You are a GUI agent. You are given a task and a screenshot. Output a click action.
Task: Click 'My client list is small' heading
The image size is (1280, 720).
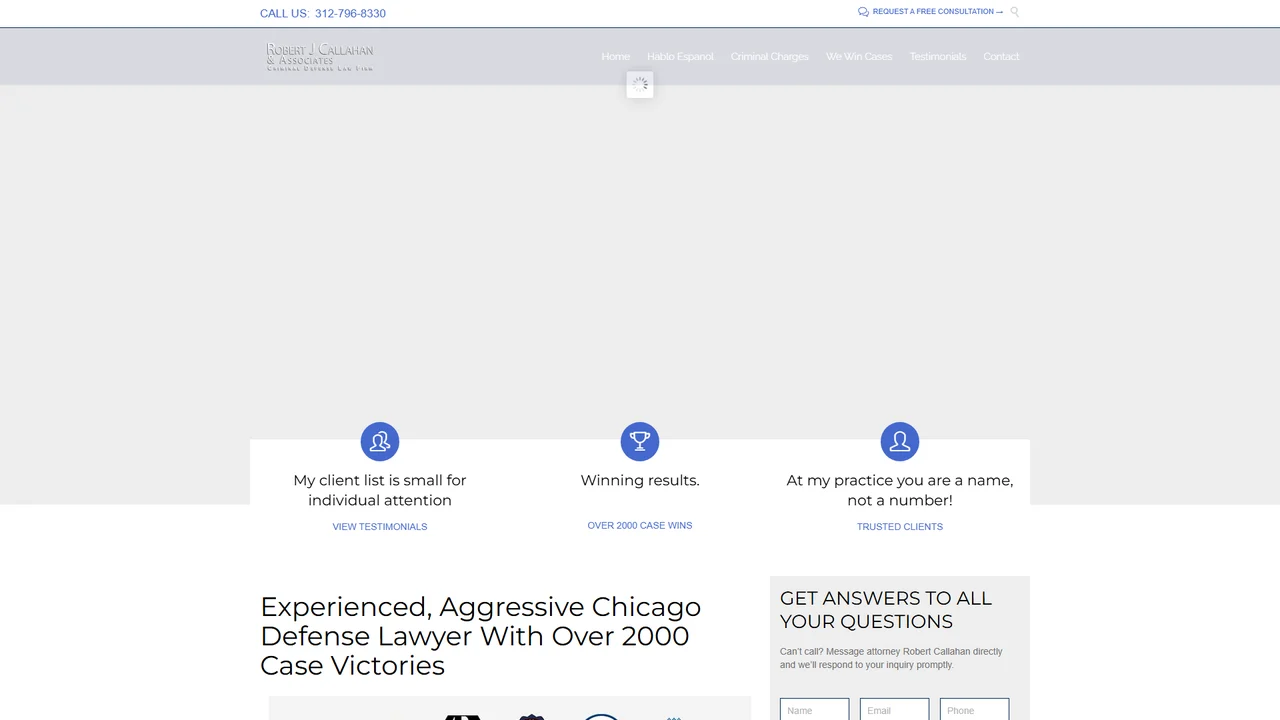(x=380, y=490)
